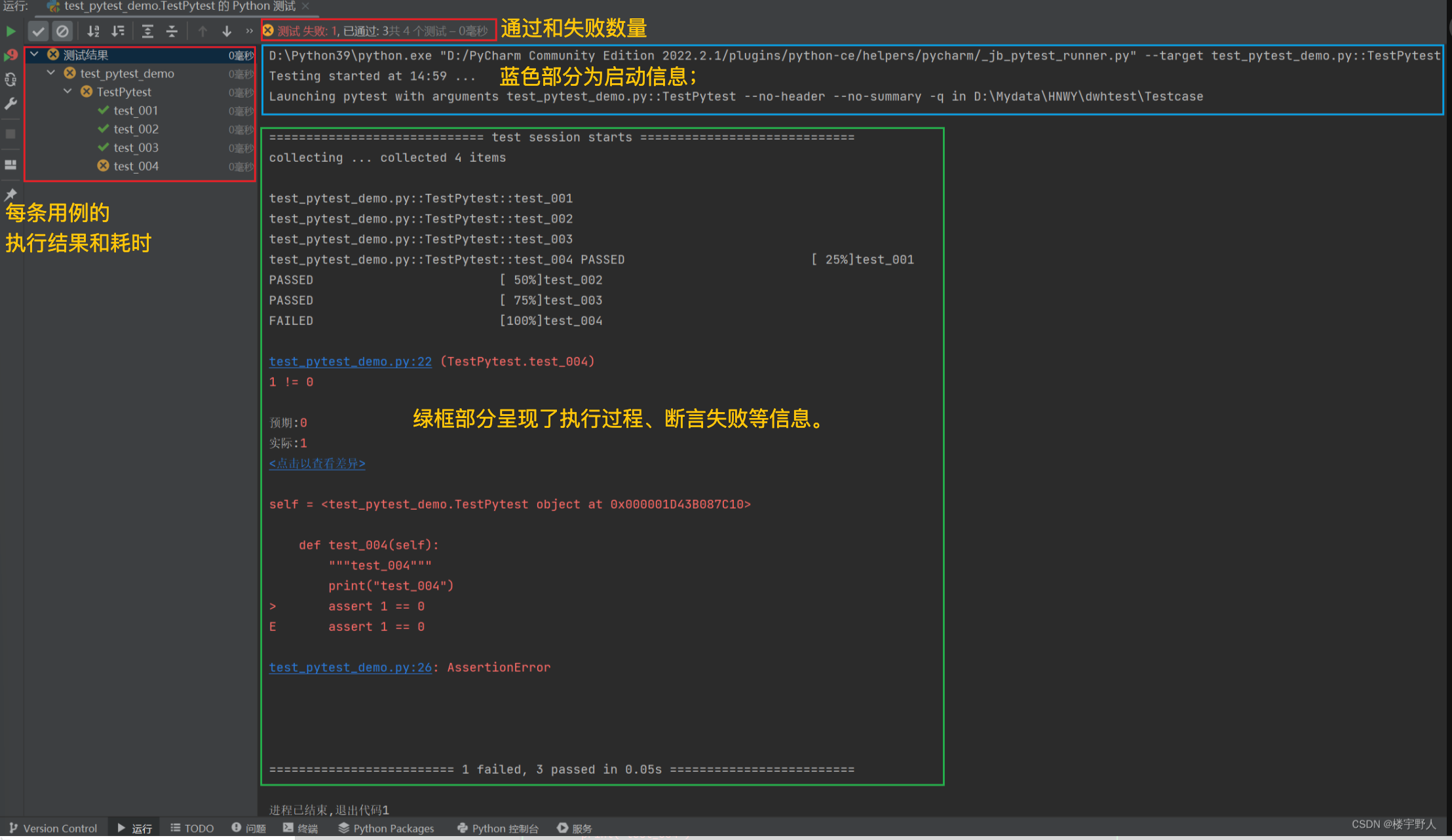The image size is (1452, 840).
Task: Open test_pytest_demo.py:22 link in output
Action: pyautogui.click(x=350, y=362)
